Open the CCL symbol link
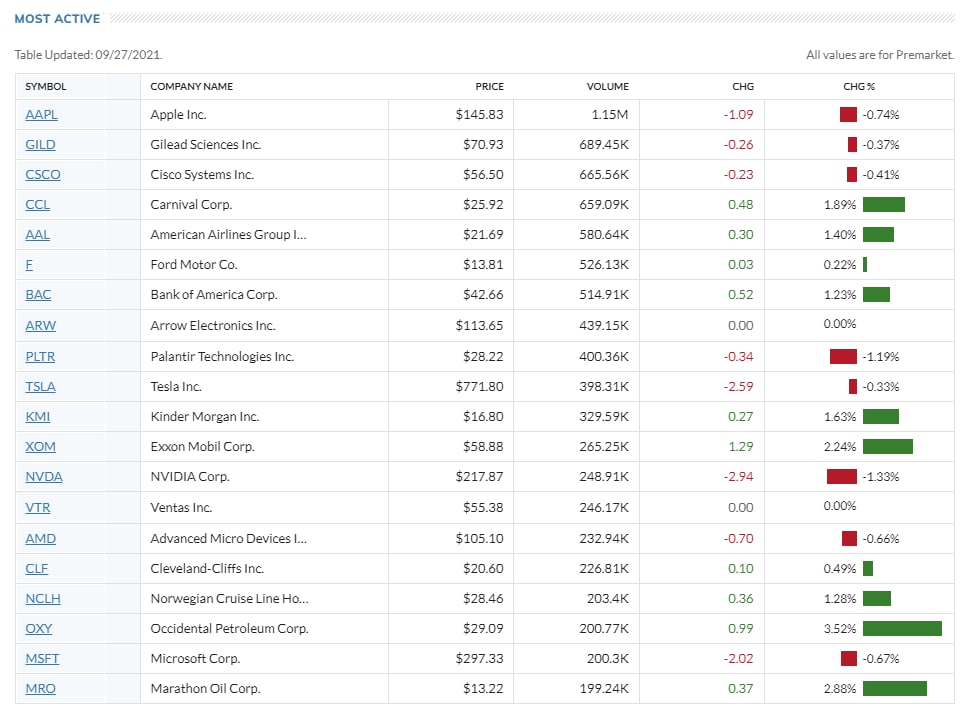Image resolution: width=971 pixels, height=717 pixels. click(38, 204)
